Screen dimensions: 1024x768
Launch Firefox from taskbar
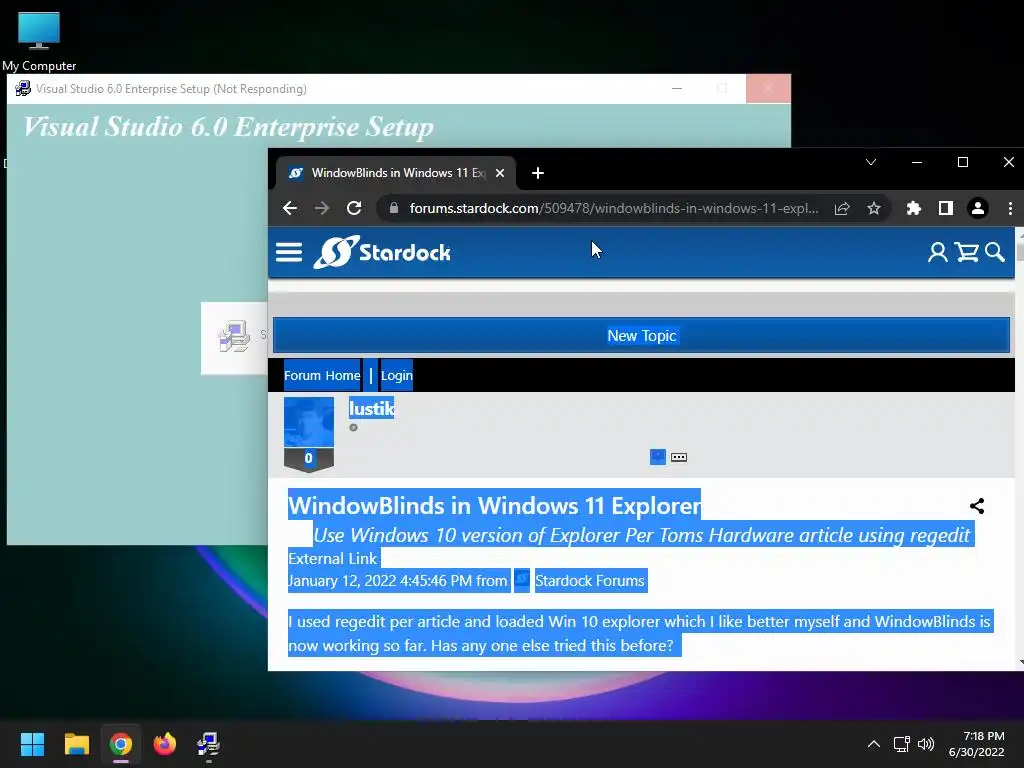[x=165, y=744]
